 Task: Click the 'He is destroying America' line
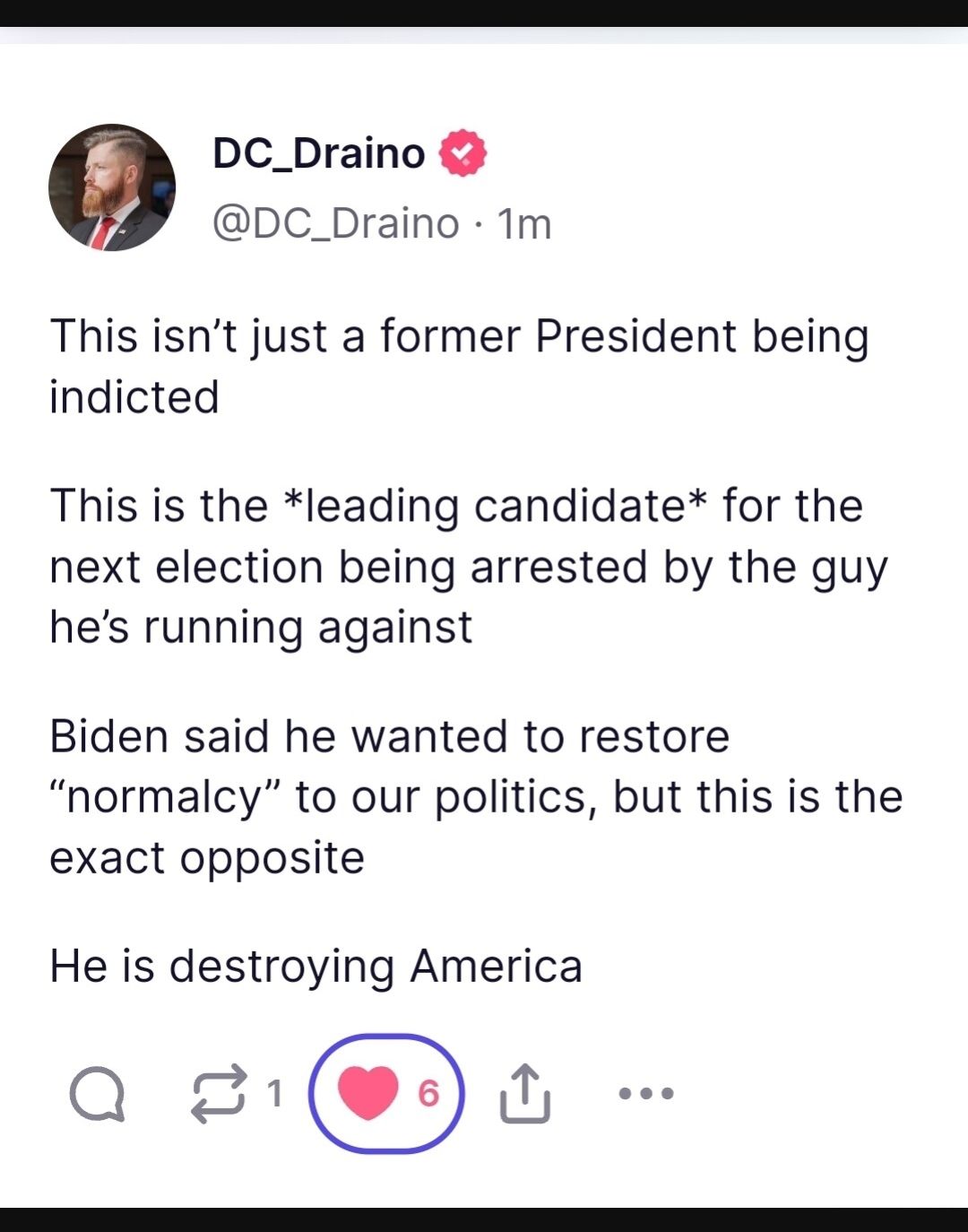click(315, 967)
